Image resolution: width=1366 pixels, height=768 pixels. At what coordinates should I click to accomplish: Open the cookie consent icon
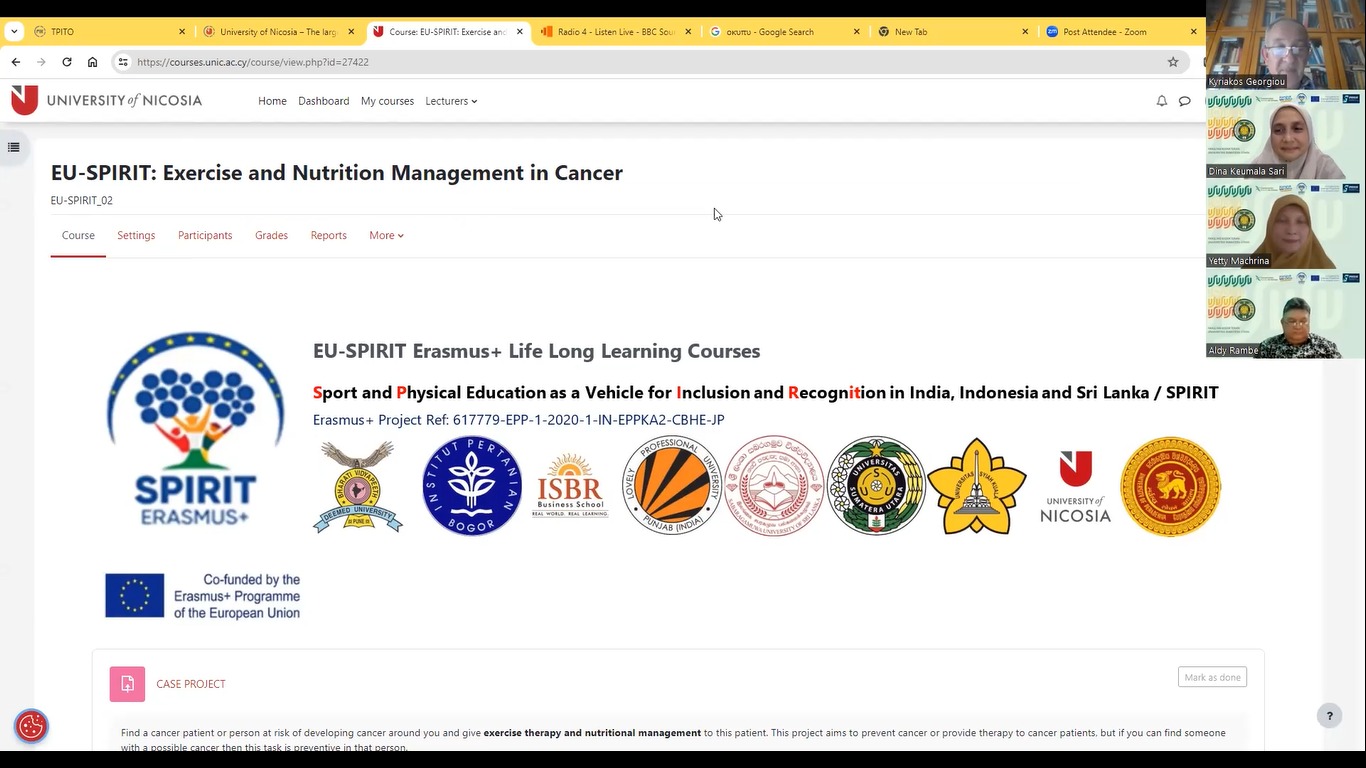click(30, 726)
